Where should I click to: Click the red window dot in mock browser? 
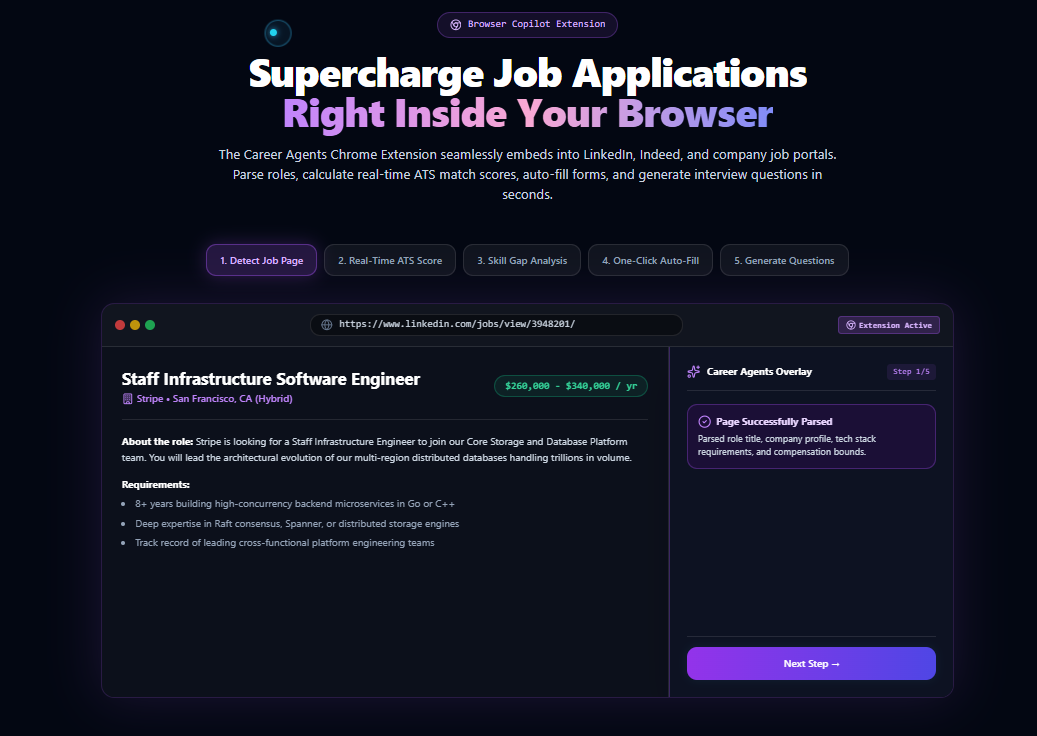tap(120, 325)
